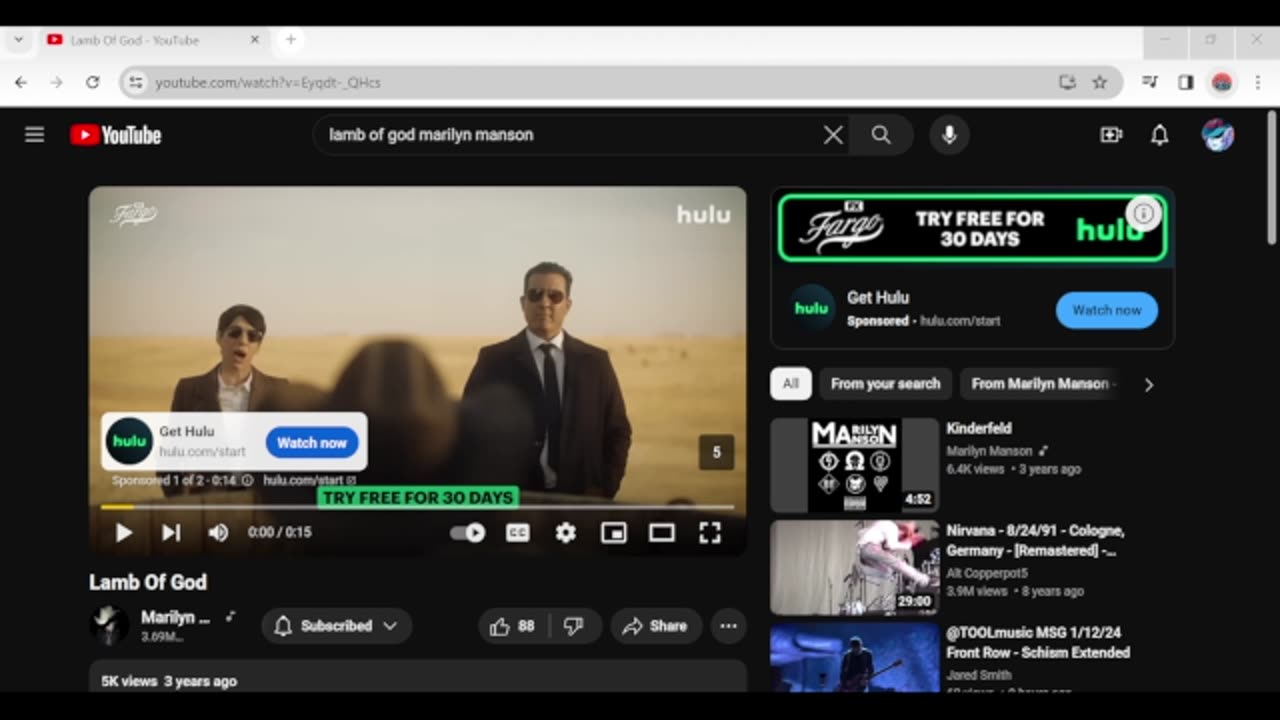This screenshot has height=720, width=1280.
Task: Reload the page
Action: coord(92,82)
